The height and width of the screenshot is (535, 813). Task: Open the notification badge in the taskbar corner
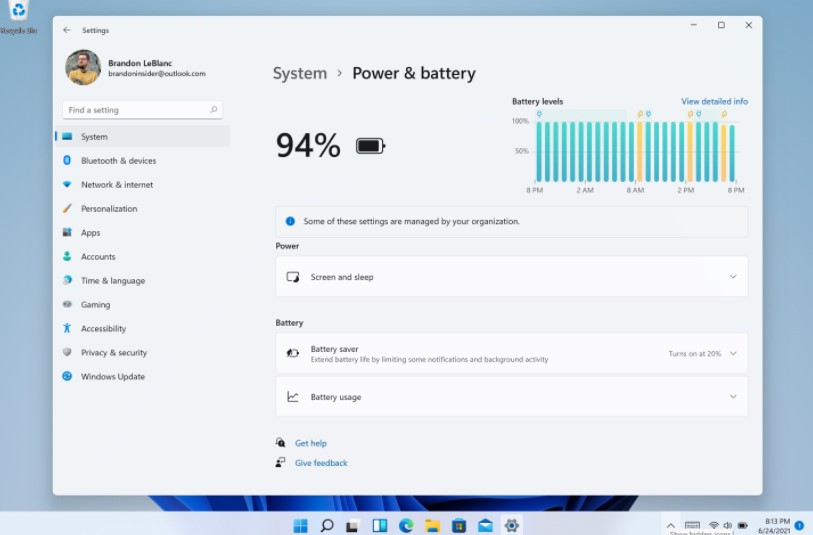799,525
